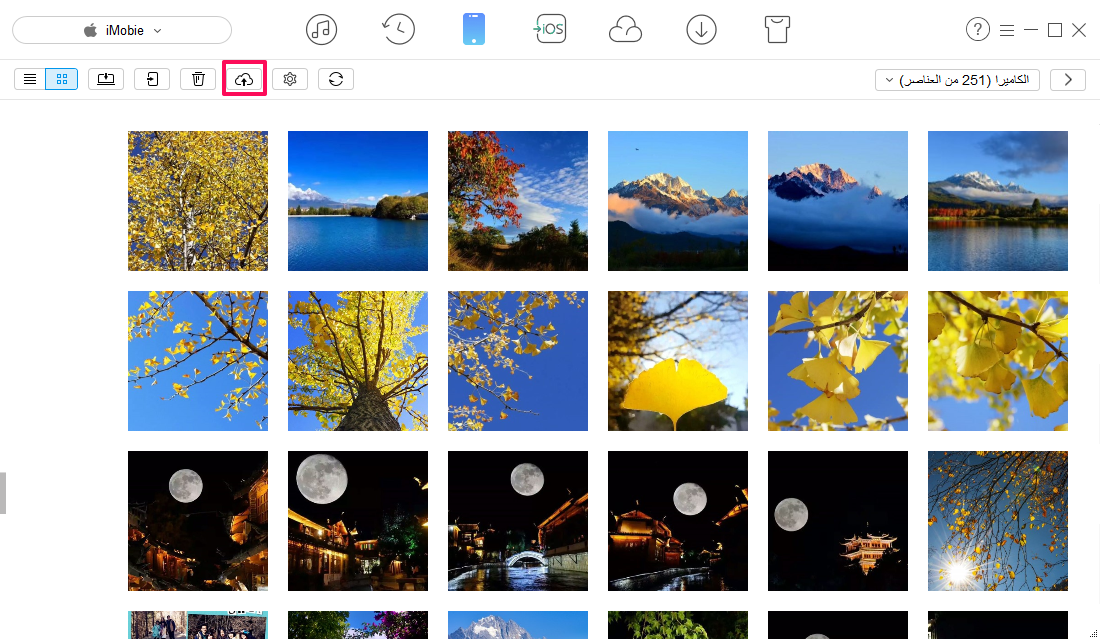The image size is (1100, 640).
Task: Open the iCloud manager cloud icon
Action: [x=625, y=30]
